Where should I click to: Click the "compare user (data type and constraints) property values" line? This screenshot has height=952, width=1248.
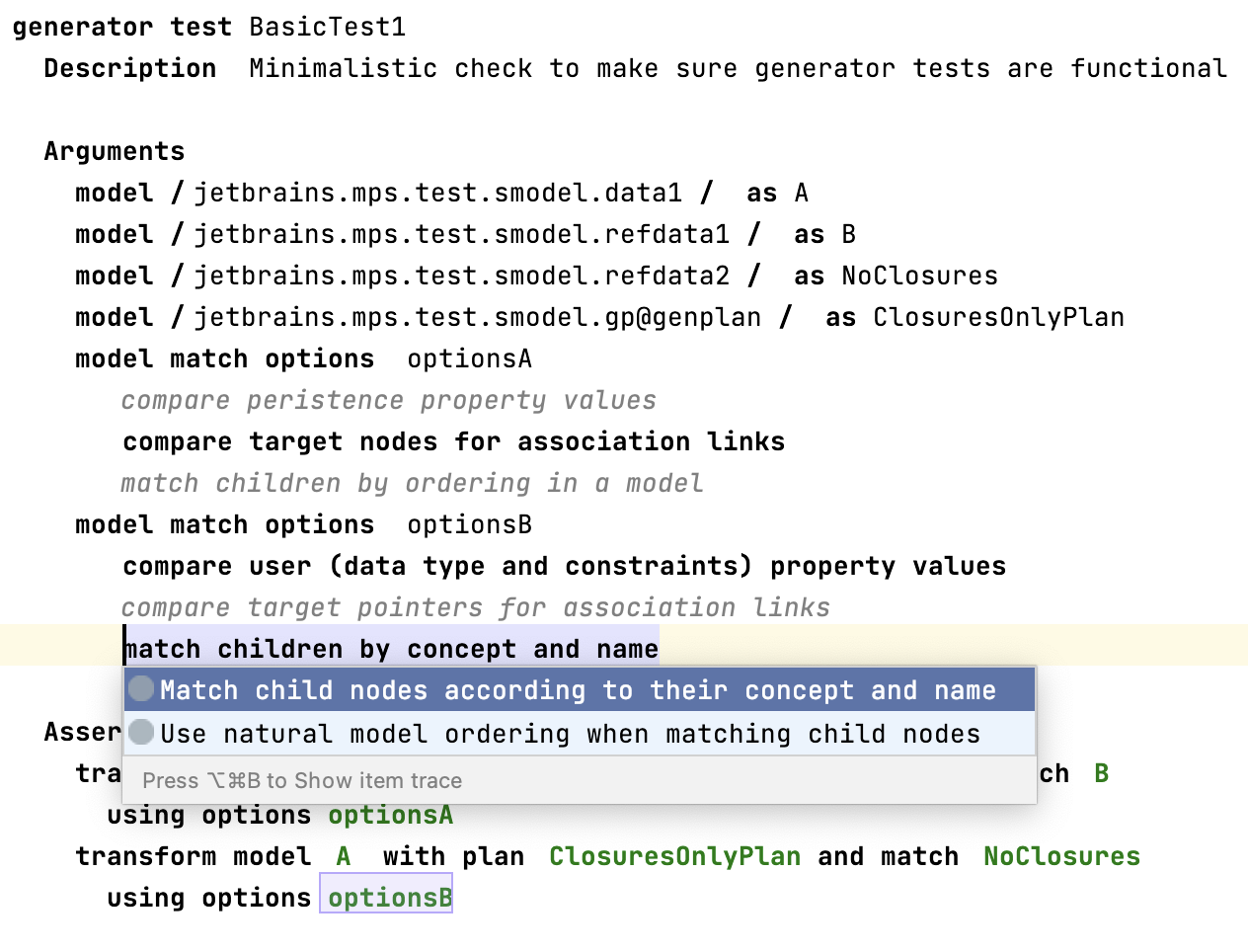[x=564, y=566]
